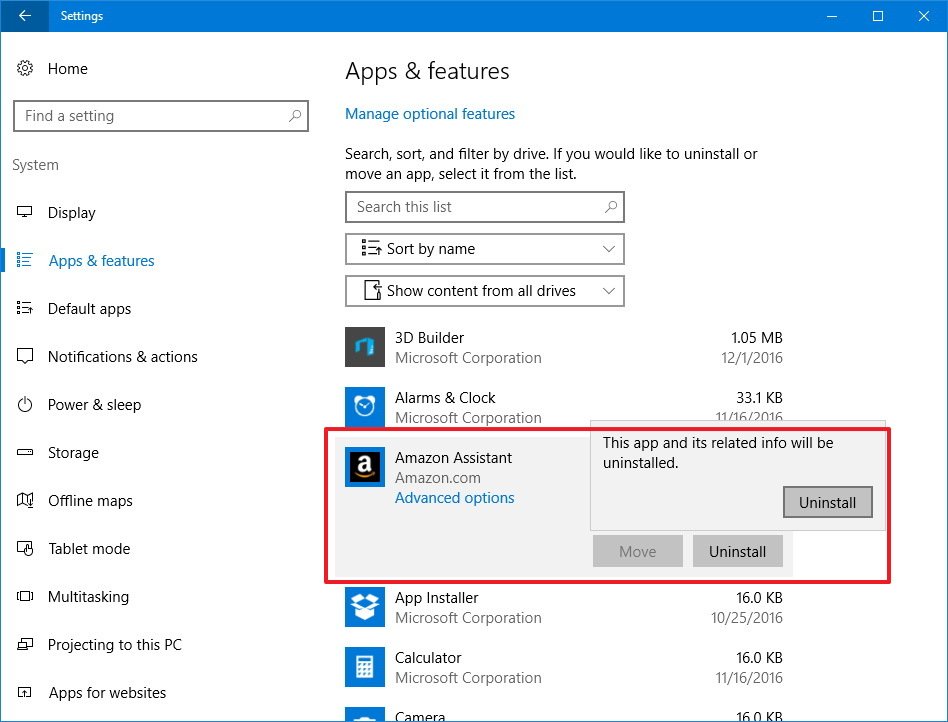Click the Find a setting search box
Image resolution: width=948 pixels, height=722 pixels.
[x=160, y=115]
